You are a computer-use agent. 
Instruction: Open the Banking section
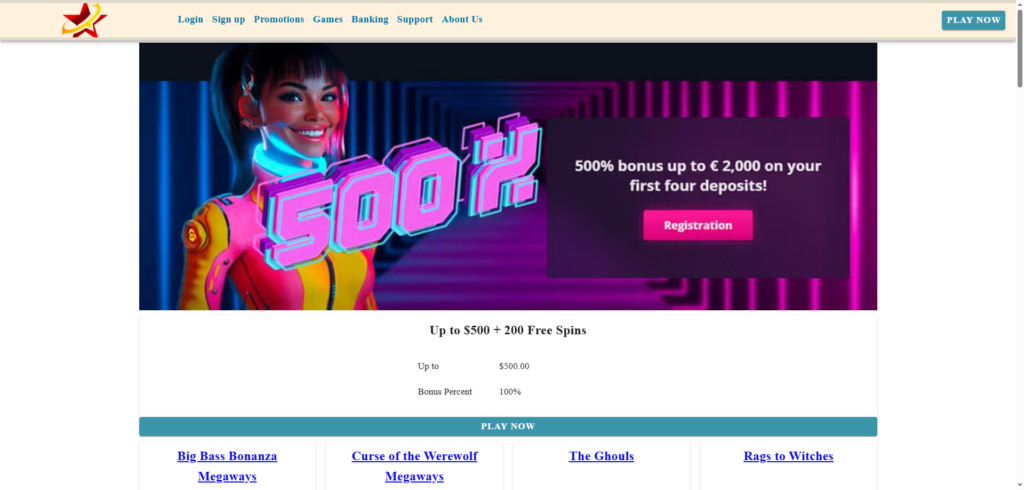coord(370,19)
